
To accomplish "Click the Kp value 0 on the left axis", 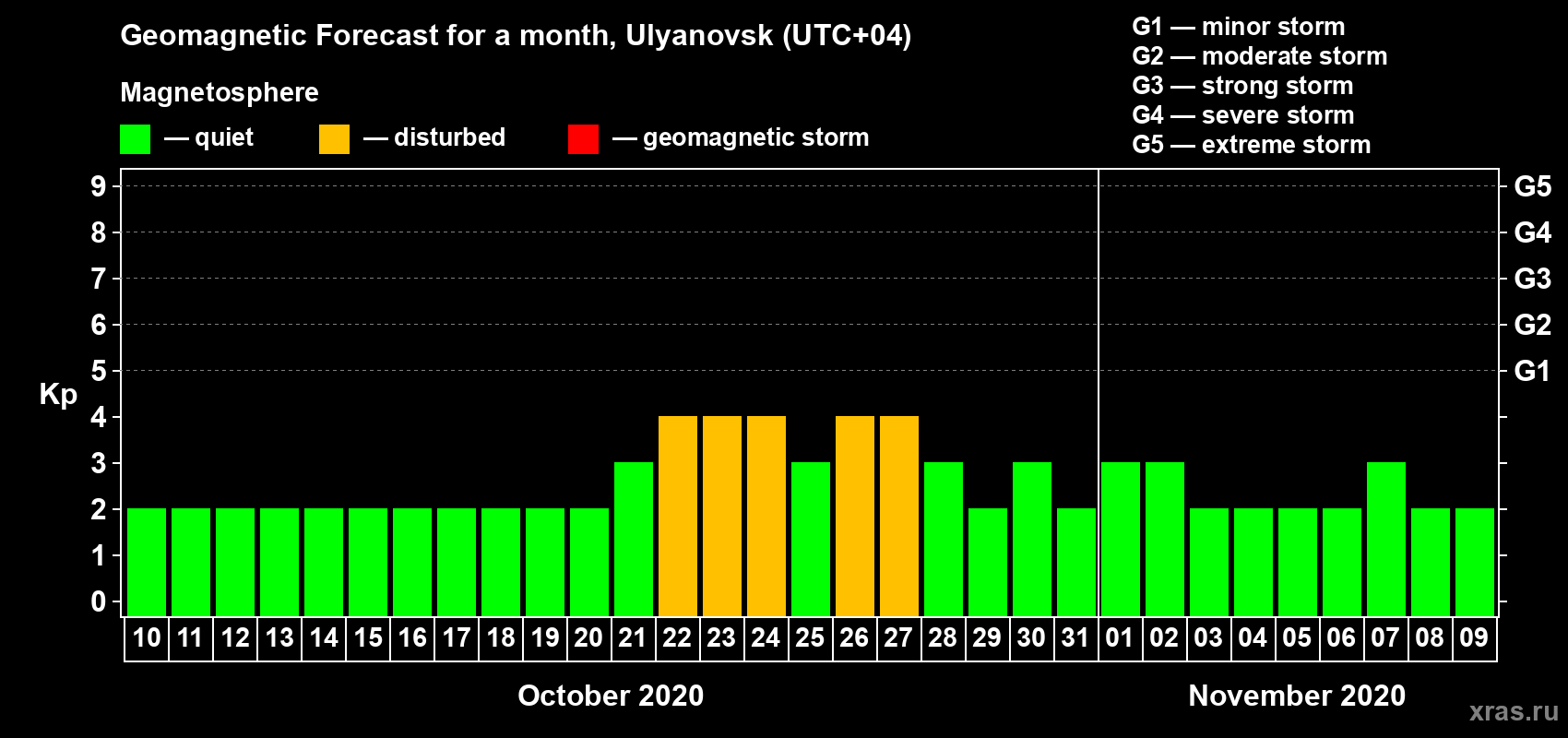I will pos(99,601).
